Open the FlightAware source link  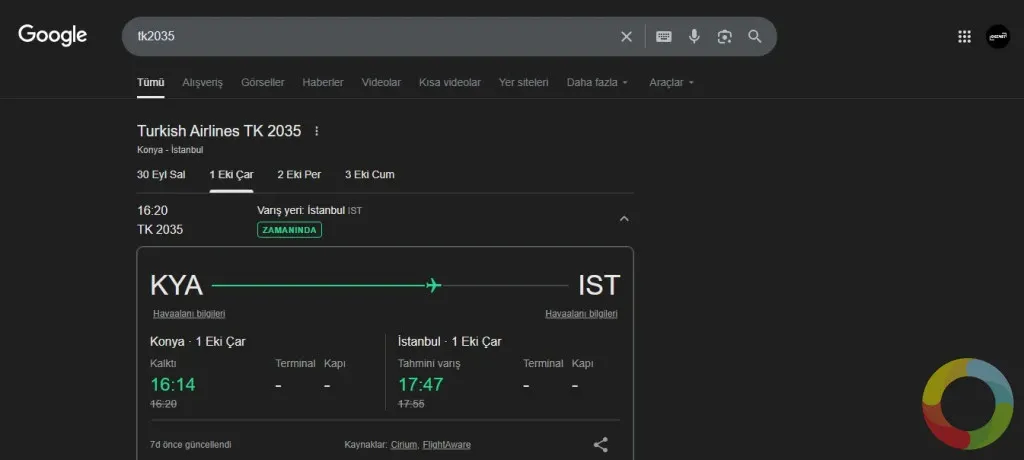pyautogui.click(x=447, y=445)
